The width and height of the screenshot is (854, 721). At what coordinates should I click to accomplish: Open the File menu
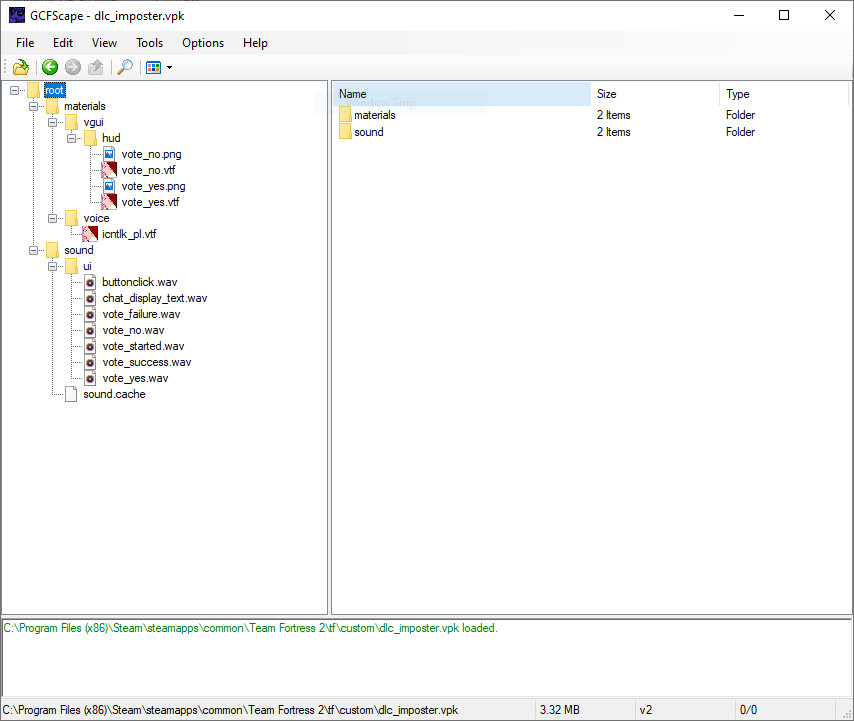click(25, 43)
